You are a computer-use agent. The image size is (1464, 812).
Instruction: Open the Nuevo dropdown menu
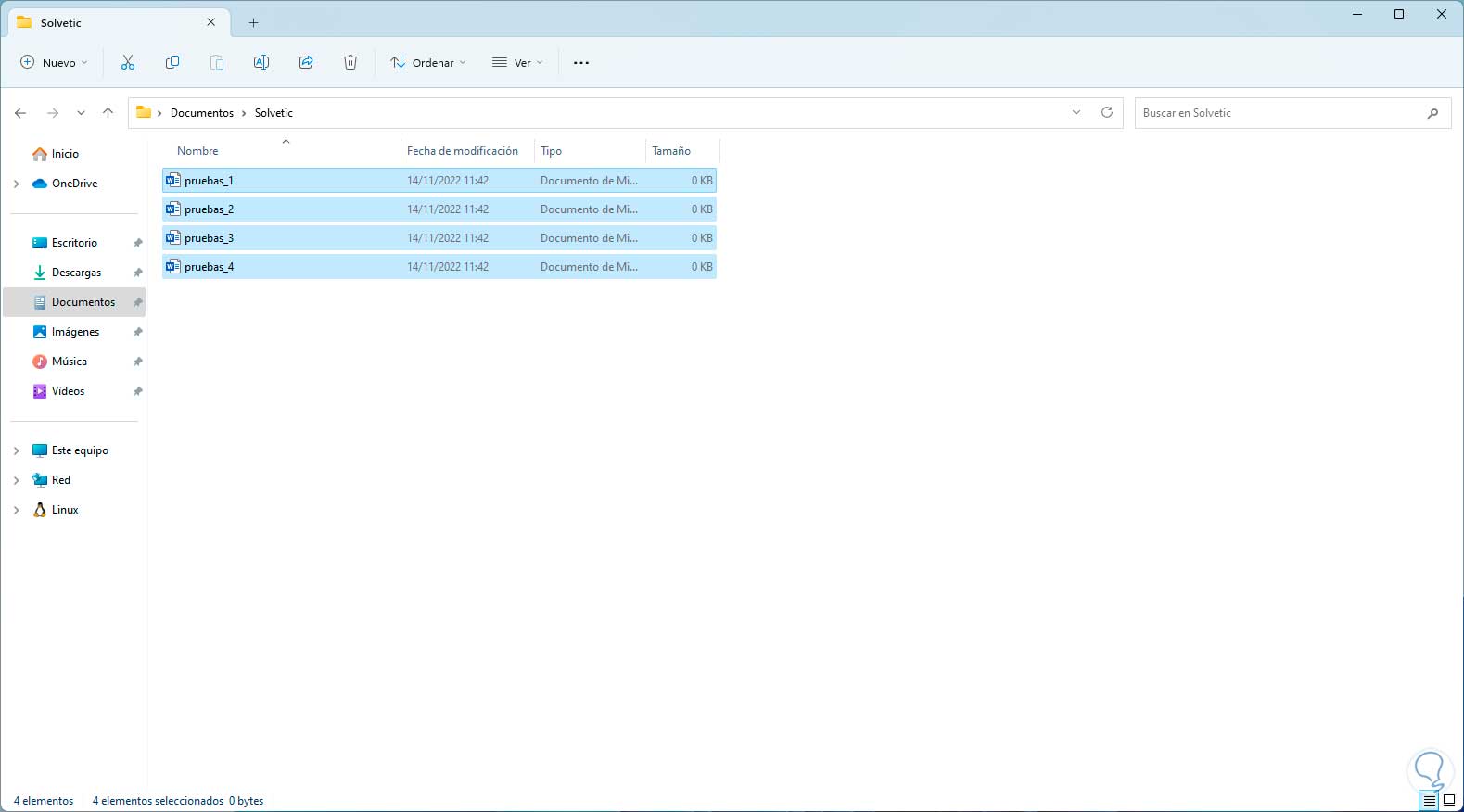[x=54, y=63]
